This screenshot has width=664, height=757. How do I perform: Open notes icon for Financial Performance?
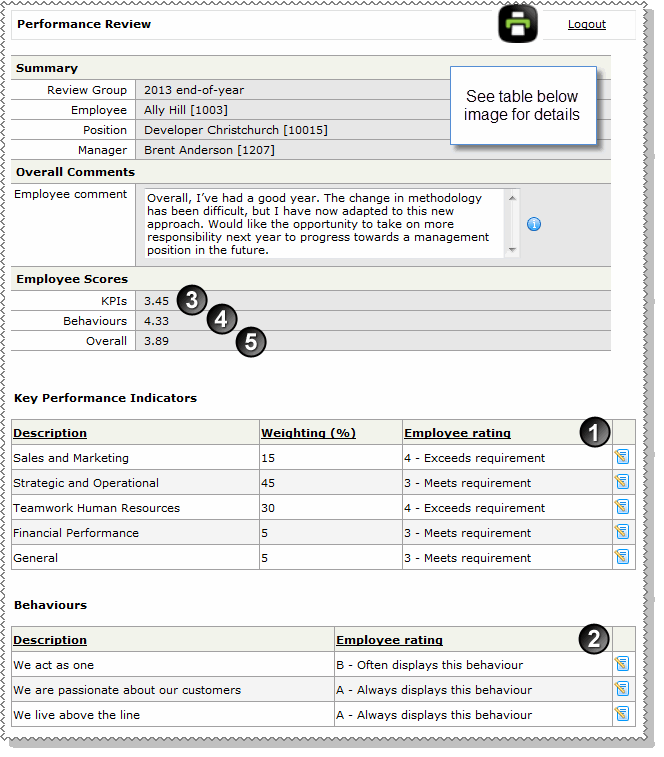(622, 532)
